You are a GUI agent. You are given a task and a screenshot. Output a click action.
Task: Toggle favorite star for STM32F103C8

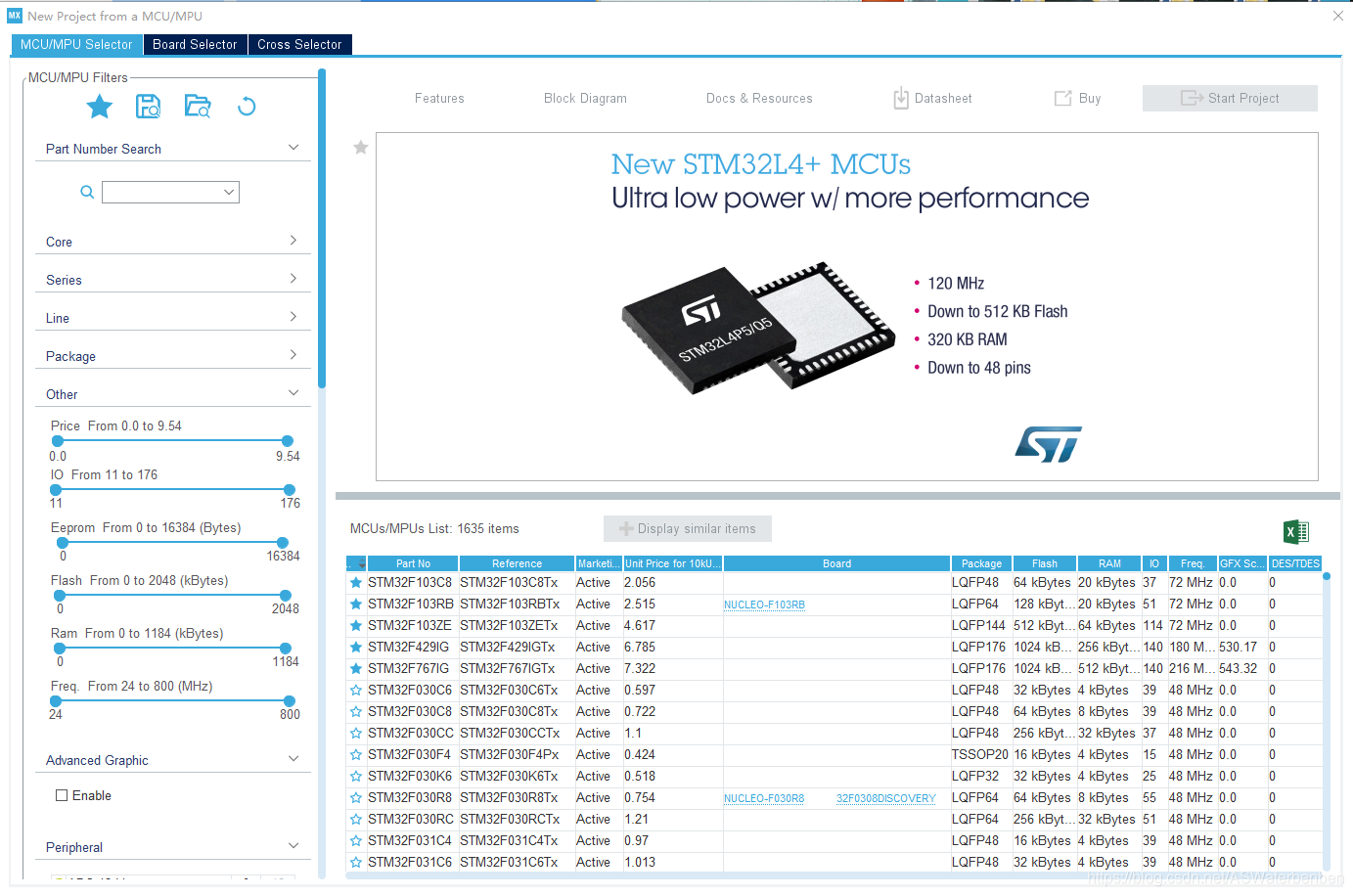(356, 583)
